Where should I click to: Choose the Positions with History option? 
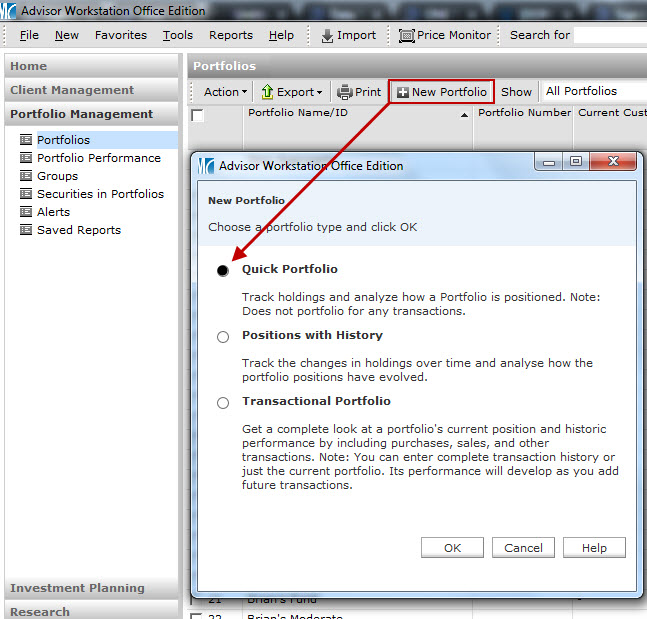pyautogui.click(x=223, y=337)
